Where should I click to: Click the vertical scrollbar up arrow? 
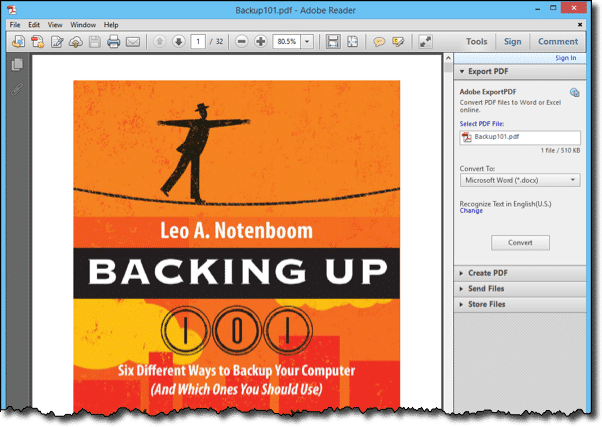448,58
